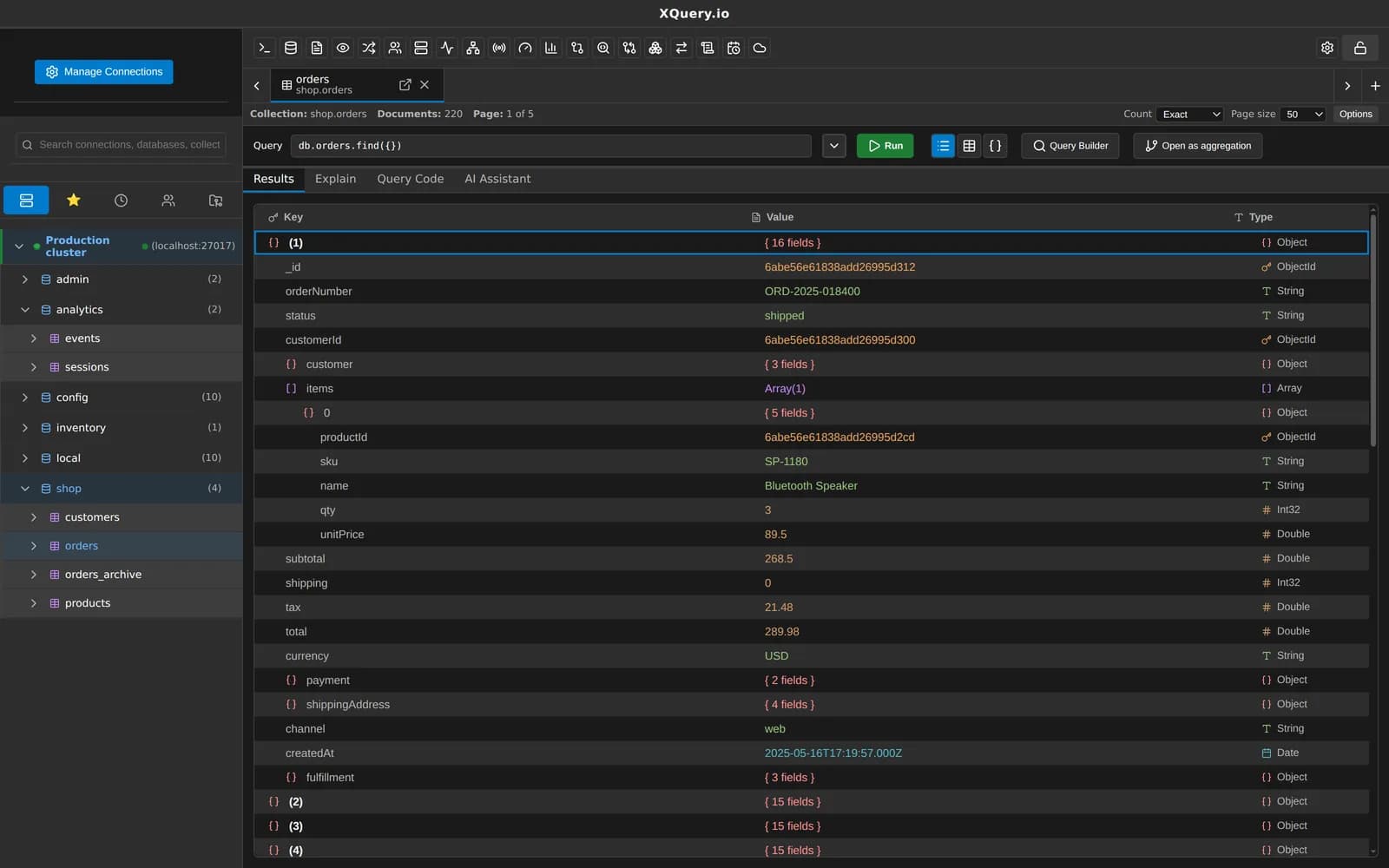This screenshot has height=868, width=1389.
Task: Click the shuffle arrows toolbar icon
Action: point(369,48)
